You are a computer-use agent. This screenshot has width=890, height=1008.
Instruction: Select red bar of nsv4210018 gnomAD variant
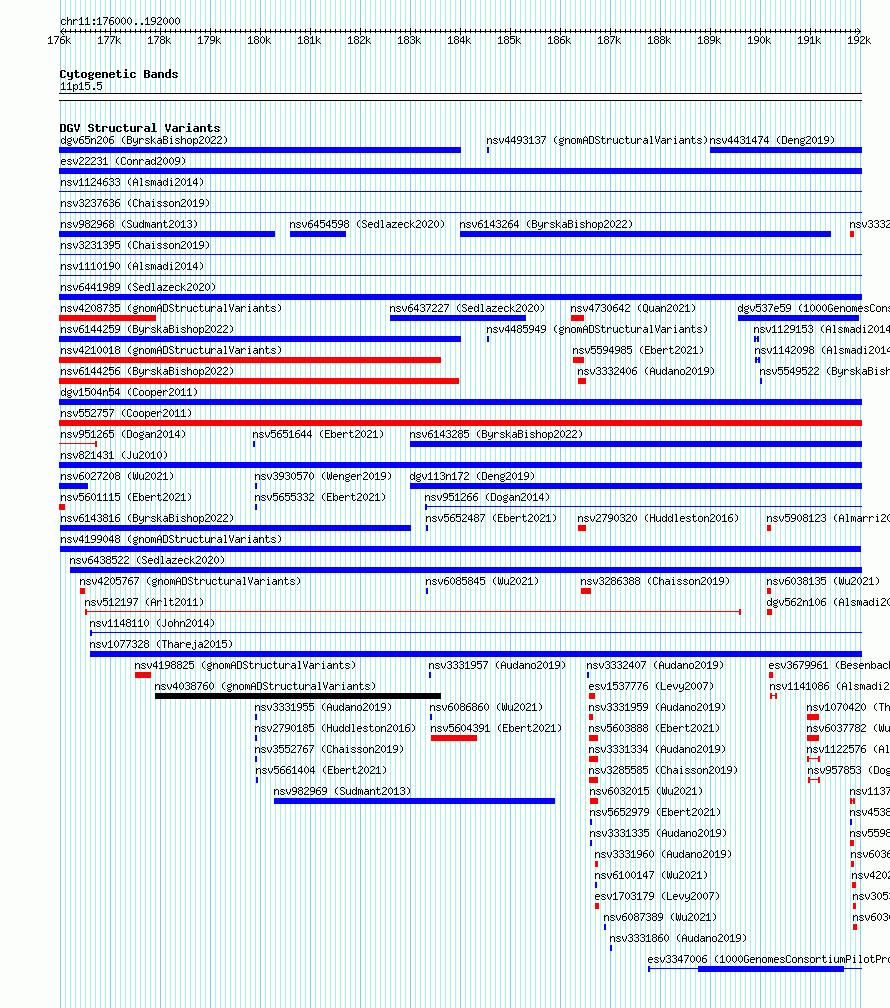point(250,360)
